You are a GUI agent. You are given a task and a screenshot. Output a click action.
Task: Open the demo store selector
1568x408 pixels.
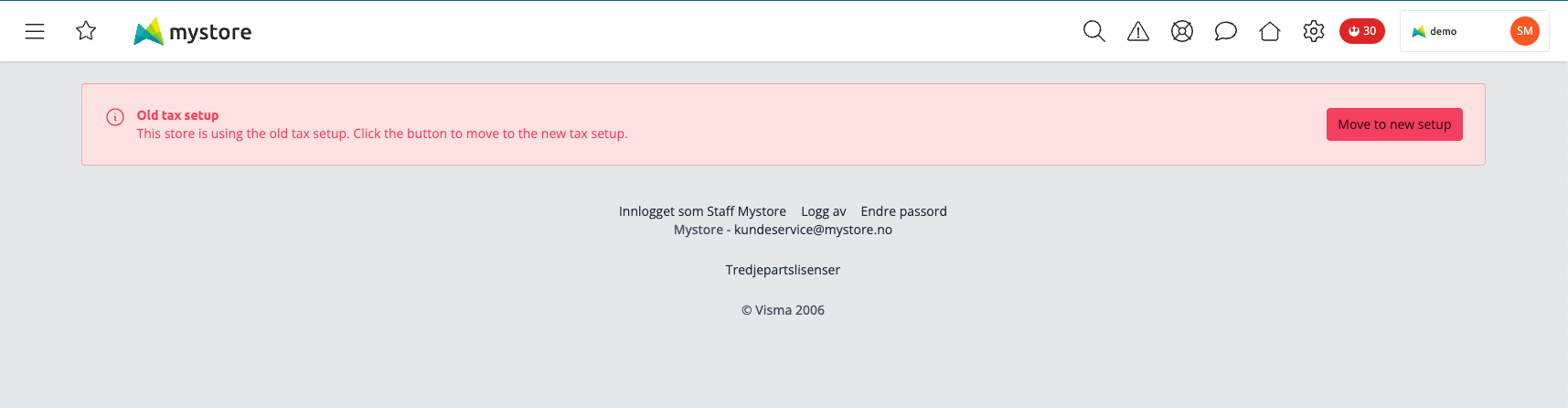pyautogui.click(x=1454, y=31)
